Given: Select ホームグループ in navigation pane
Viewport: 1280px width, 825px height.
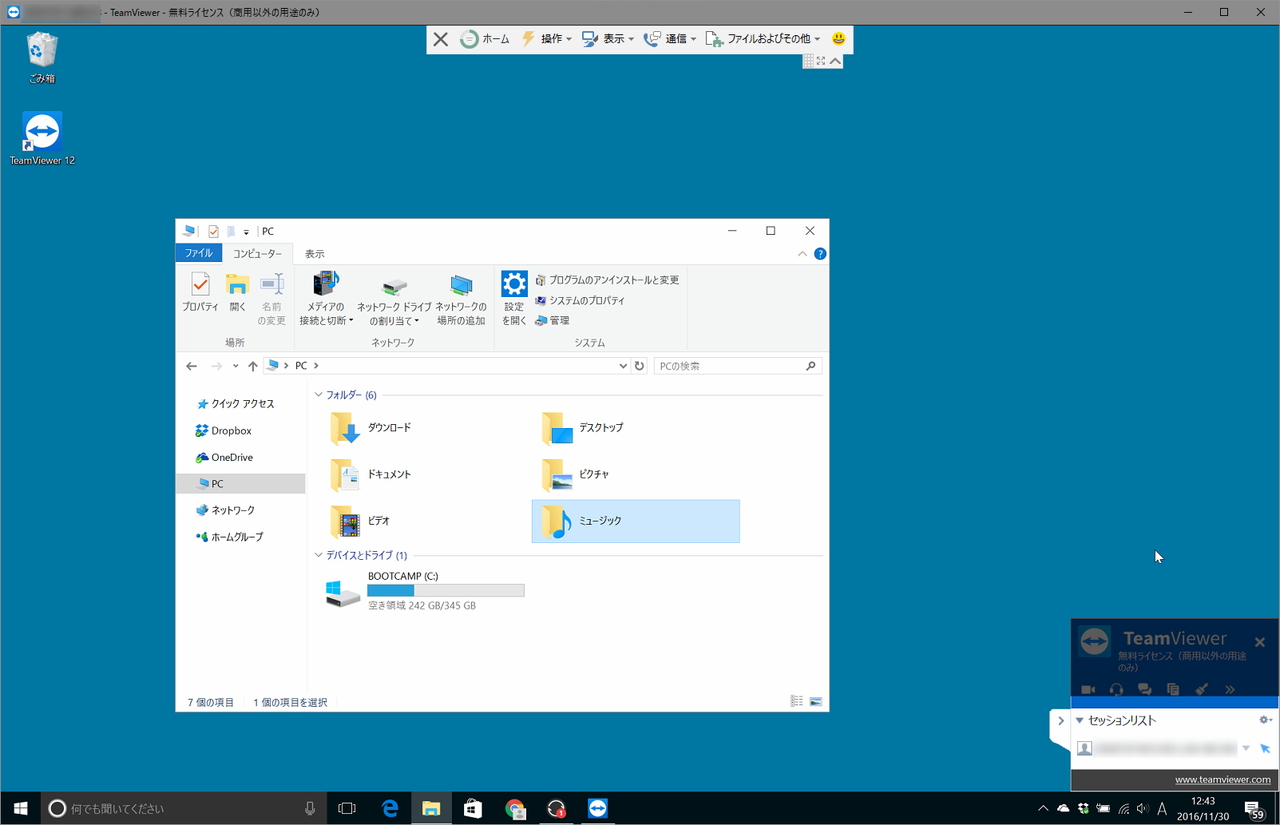Looking at the screenshot, I should pyautogui.click(x=229, y=537).
